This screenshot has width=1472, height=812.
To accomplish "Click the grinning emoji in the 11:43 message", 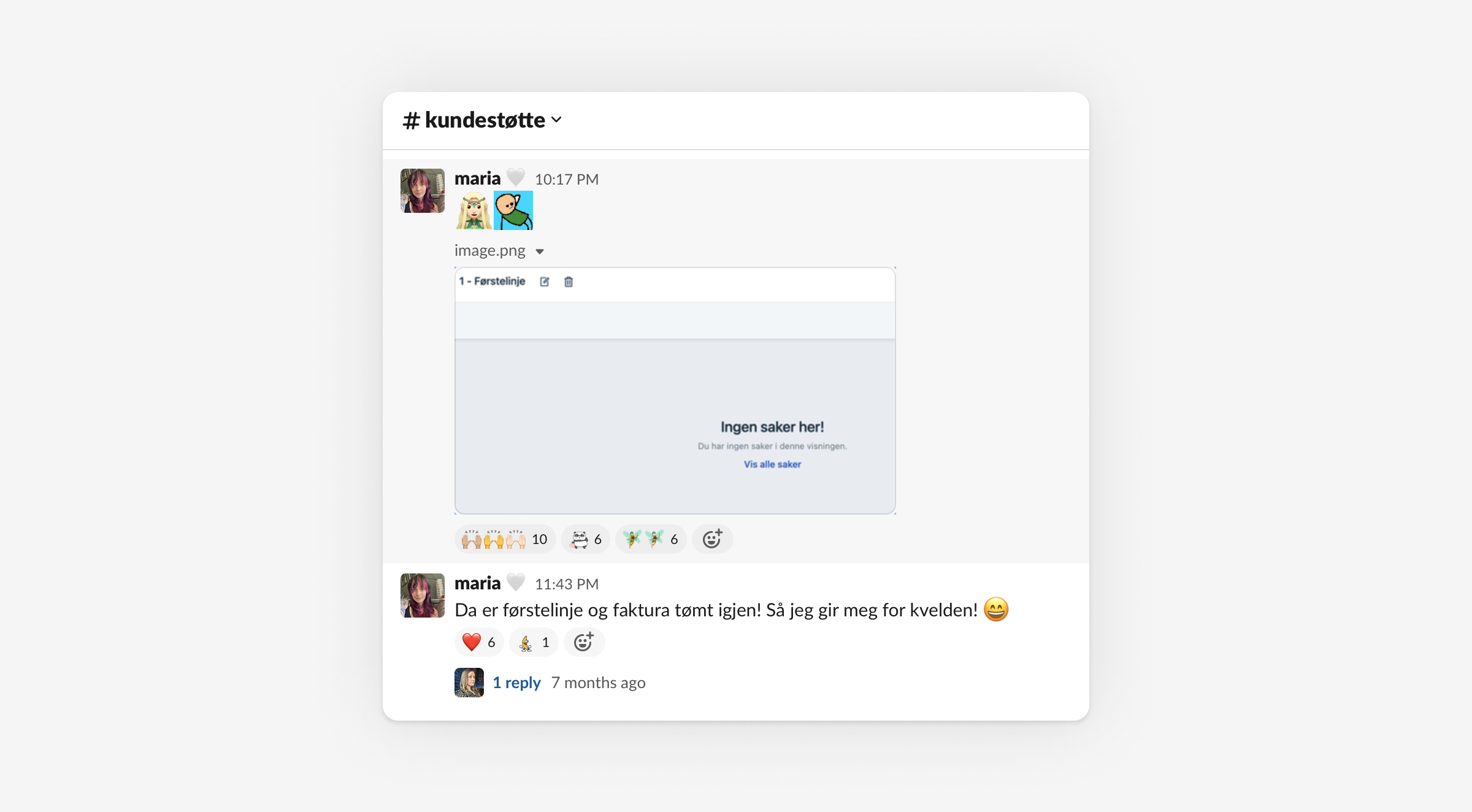I will pyautogui.click(x=996, y=610).
